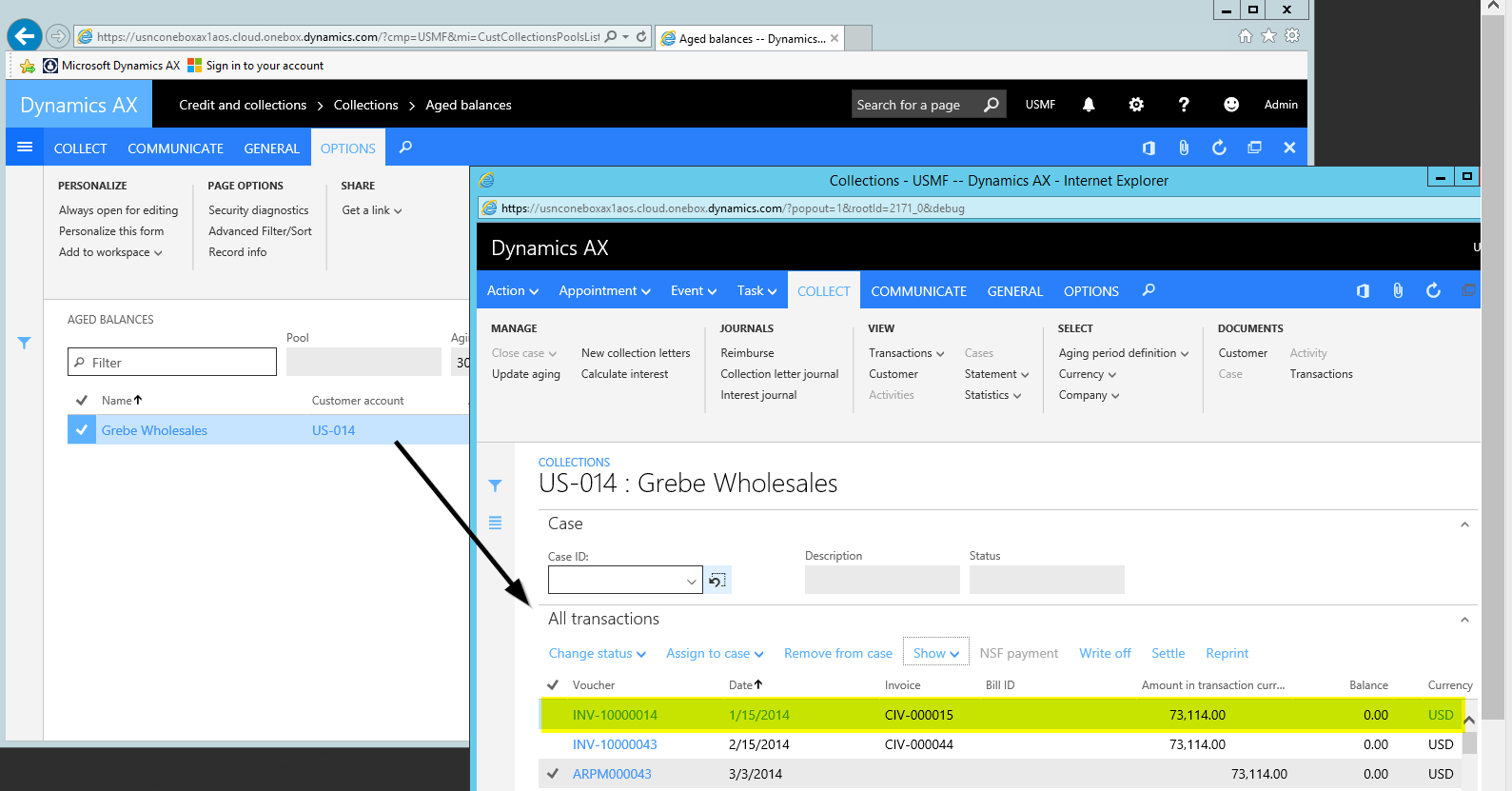Click the smiley feedback icon
The width and height of the screenshot is (1512, 791).
1231,105
